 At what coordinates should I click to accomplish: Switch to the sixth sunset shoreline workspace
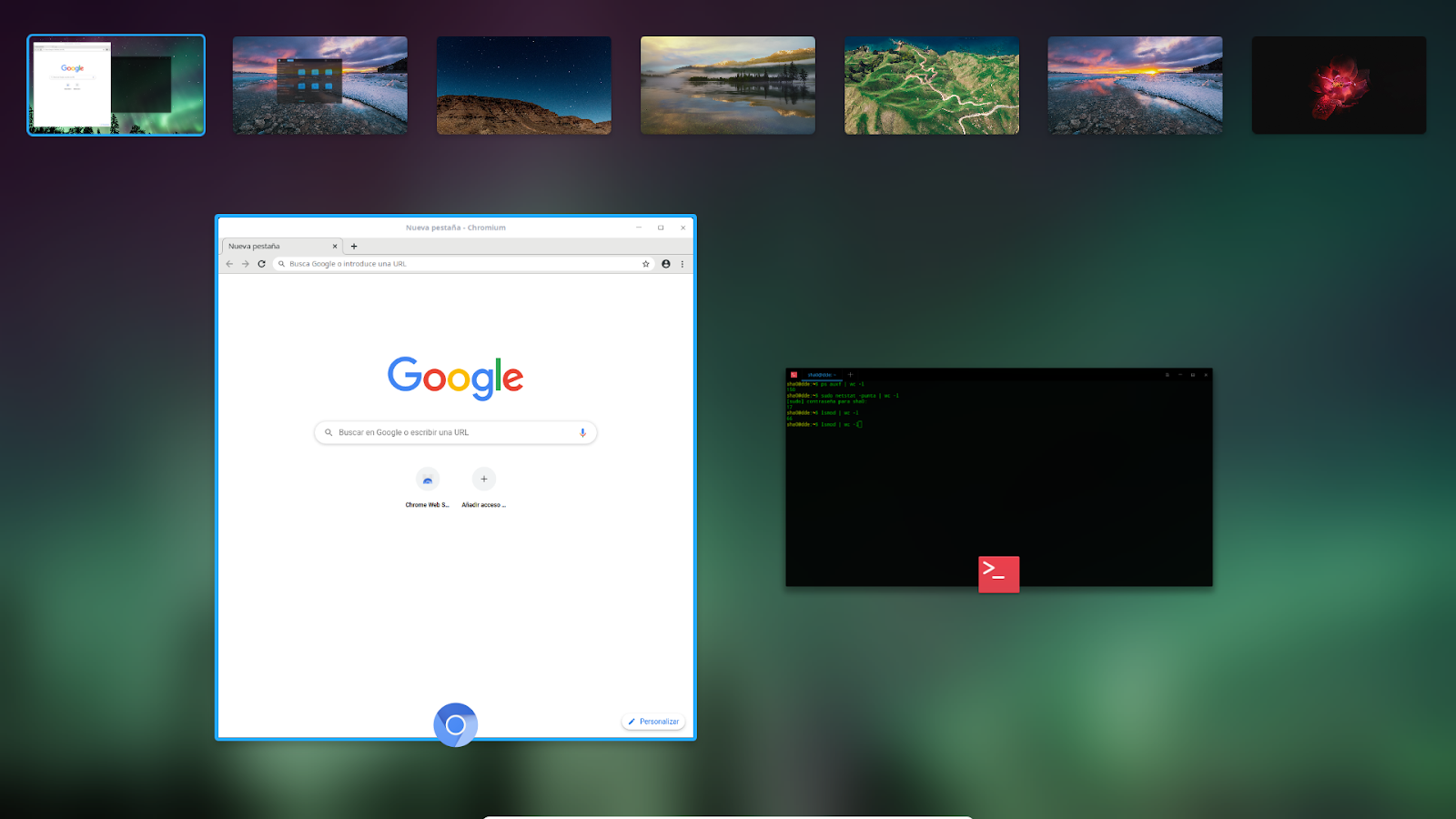point(1136,86)
